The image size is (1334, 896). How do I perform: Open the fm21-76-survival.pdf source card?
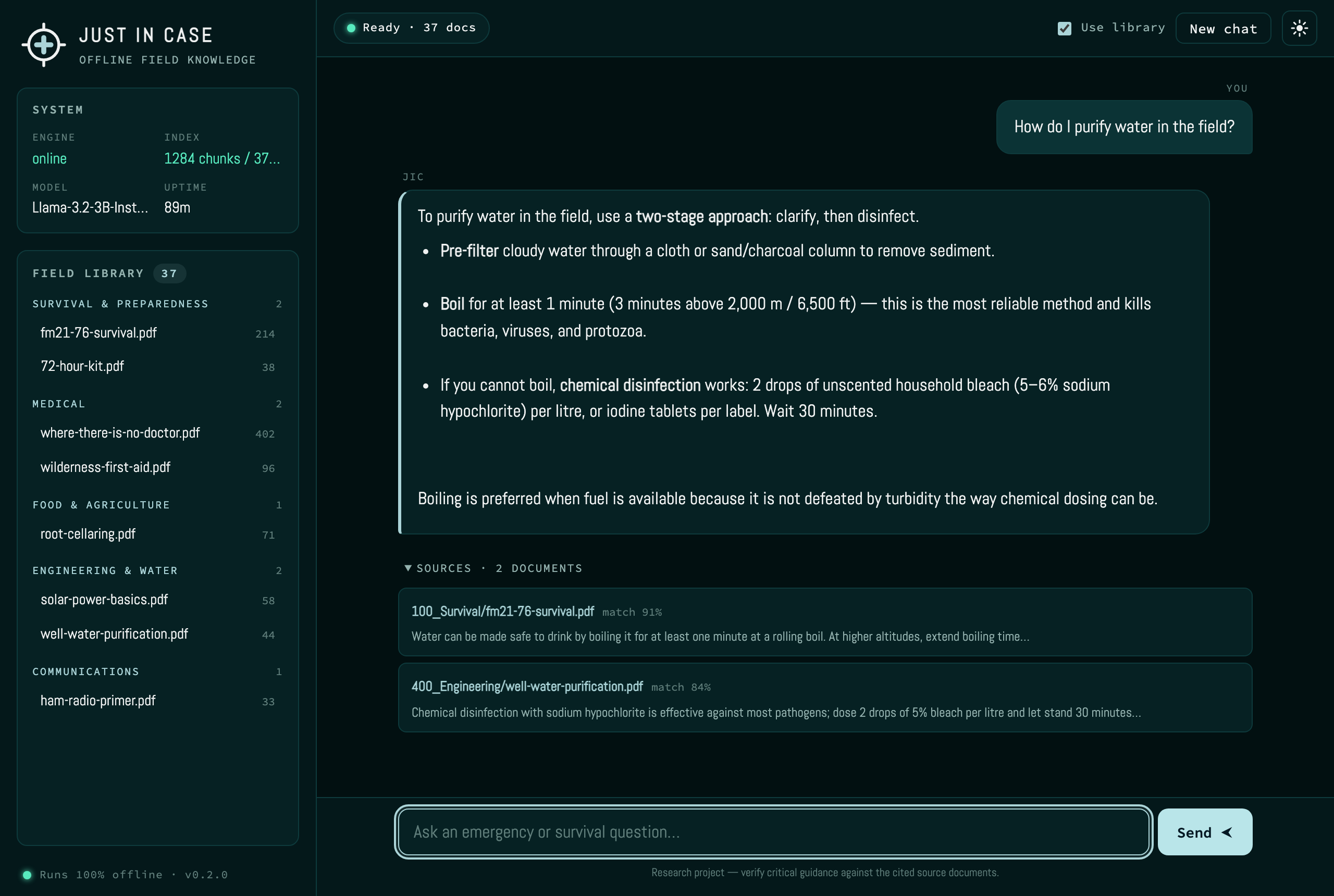coord(825,623)
